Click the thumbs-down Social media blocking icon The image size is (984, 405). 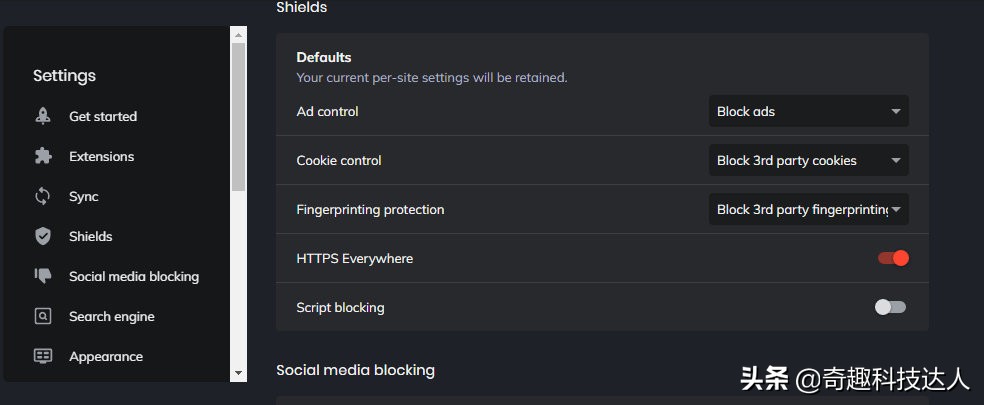pos(43,276)
